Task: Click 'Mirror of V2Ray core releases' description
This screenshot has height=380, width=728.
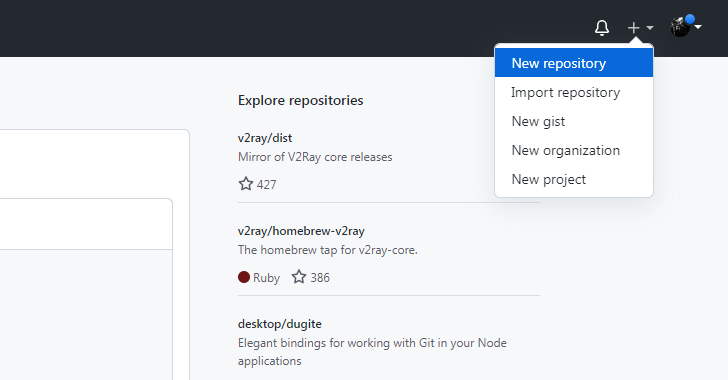Action: (315, 157)
